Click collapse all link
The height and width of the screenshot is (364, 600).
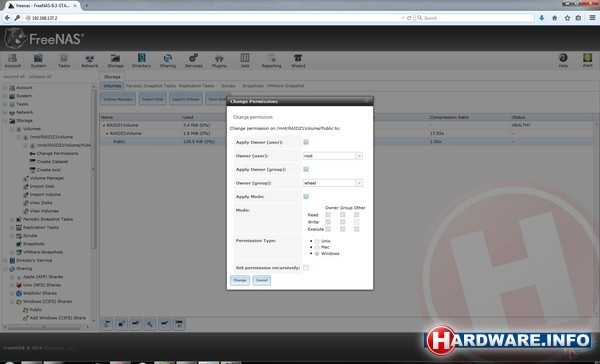click(x=40, y=77)
